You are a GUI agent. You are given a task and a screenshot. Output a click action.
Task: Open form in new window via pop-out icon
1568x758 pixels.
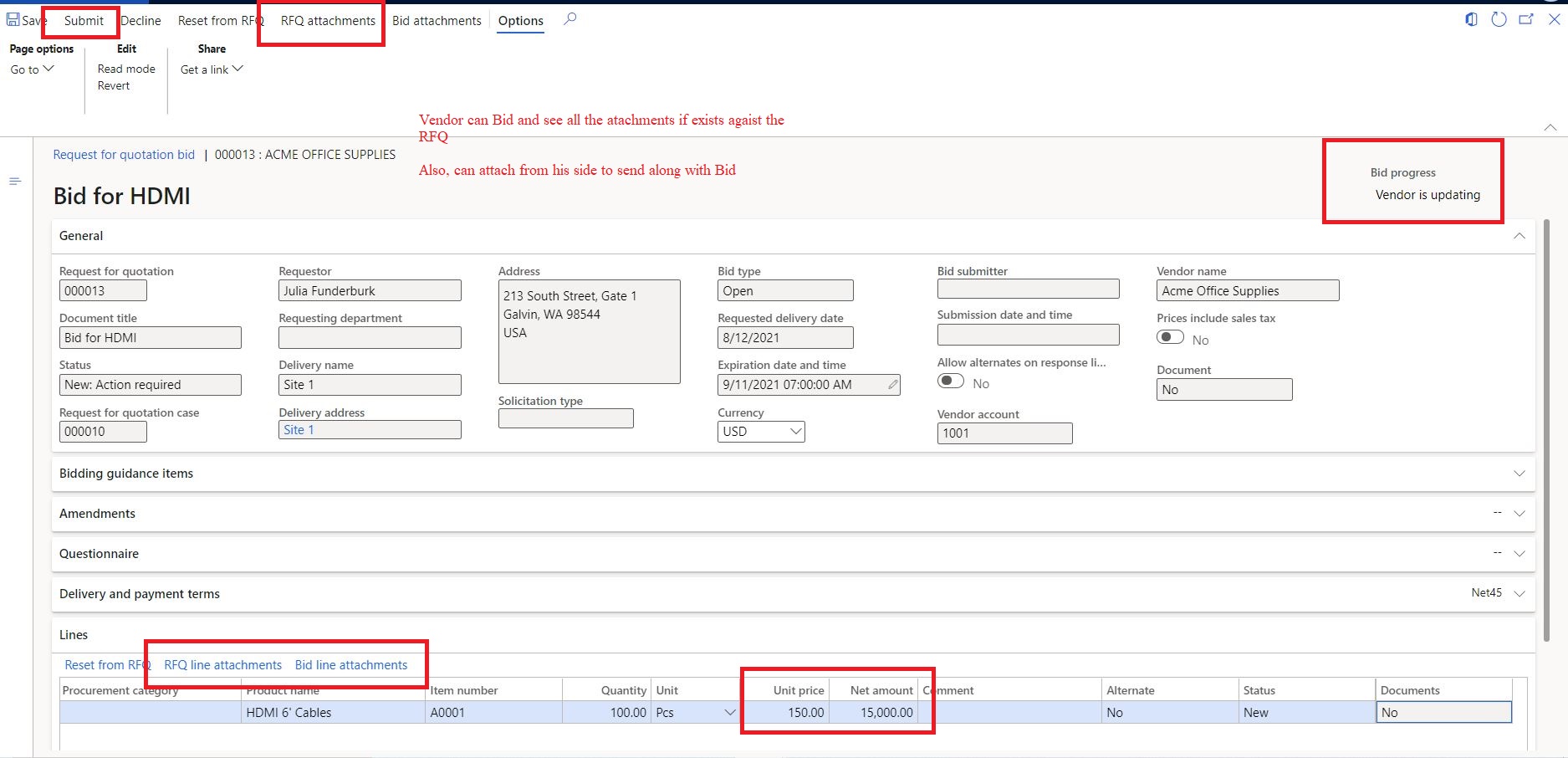tap(1526, 18)
